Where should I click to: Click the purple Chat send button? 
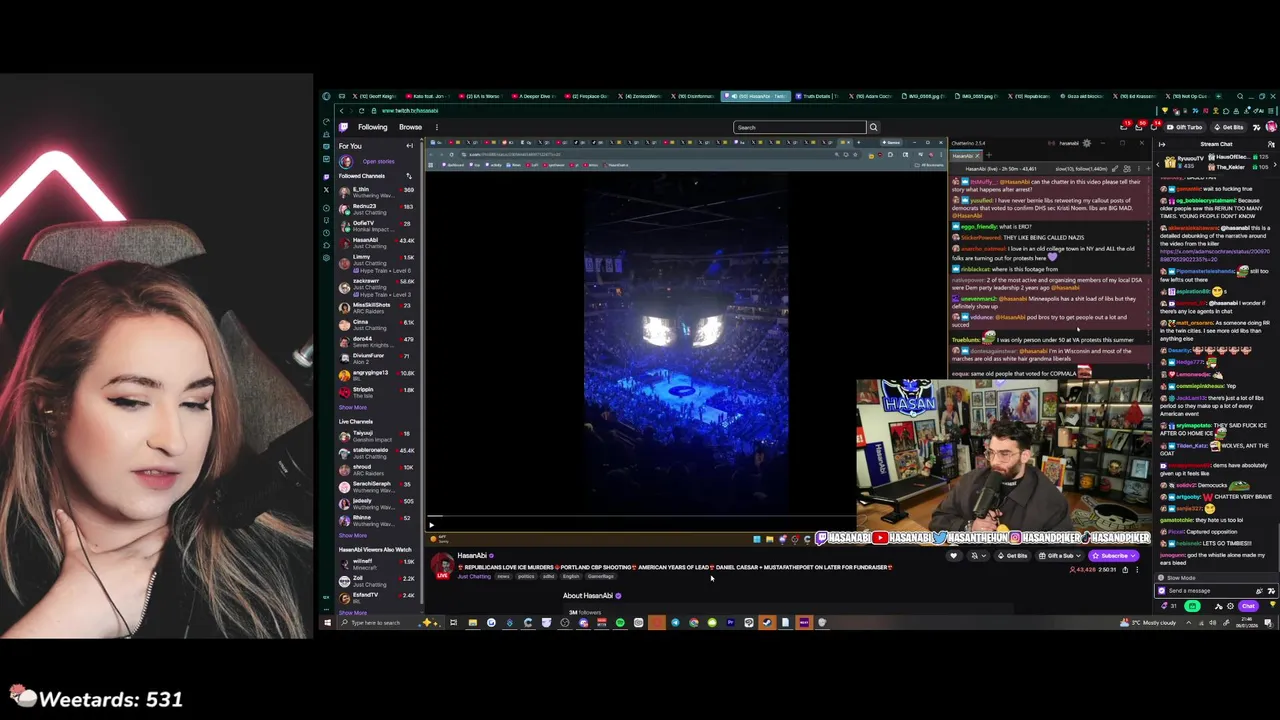point(1248,606)
